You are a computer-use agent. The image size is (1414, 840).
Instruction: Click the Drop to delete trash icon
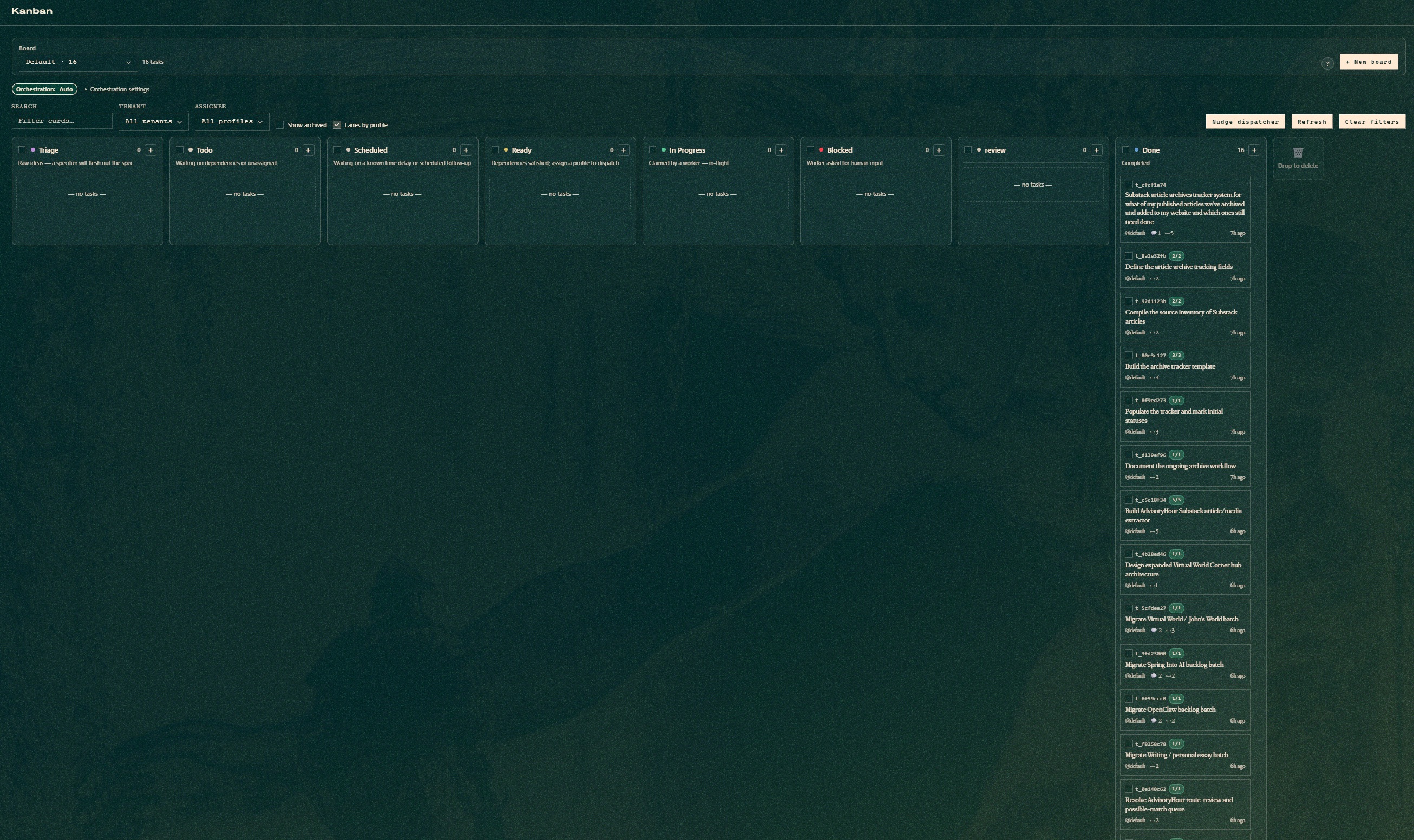pyautogui.click(x=1298, y=153)
